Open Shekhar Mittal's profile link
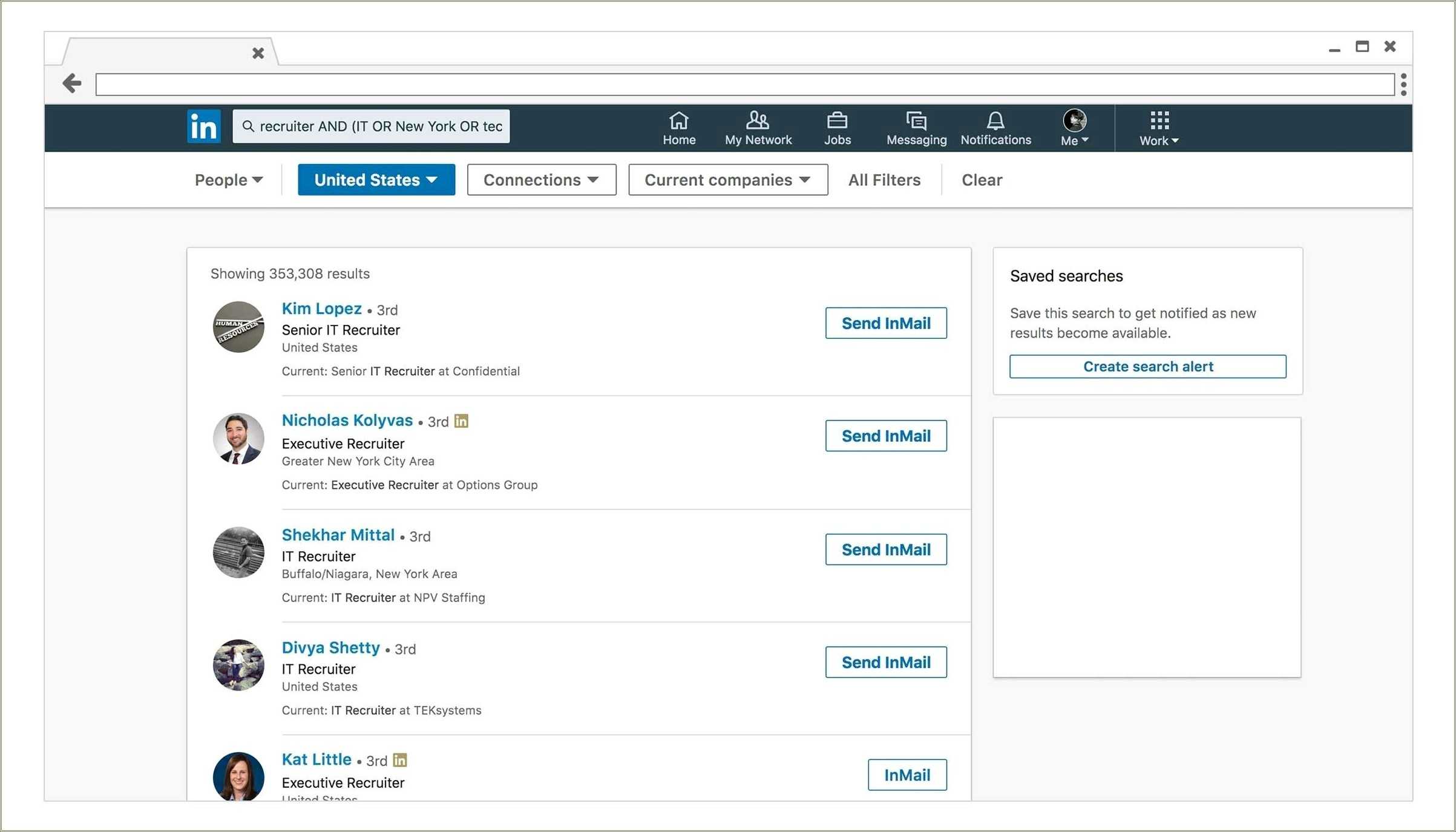Image resolution: width=1456 pixels, height=832 pixels. coord(338,535)
